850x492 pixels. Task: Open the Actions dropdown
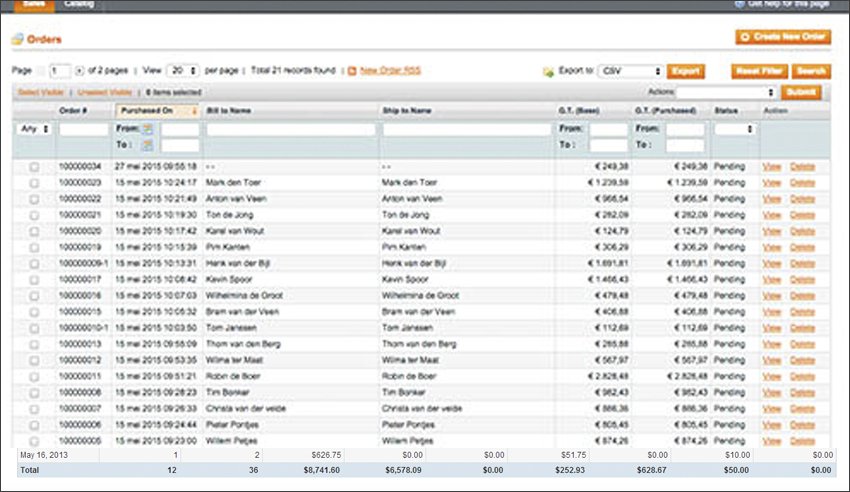point(726,92)
